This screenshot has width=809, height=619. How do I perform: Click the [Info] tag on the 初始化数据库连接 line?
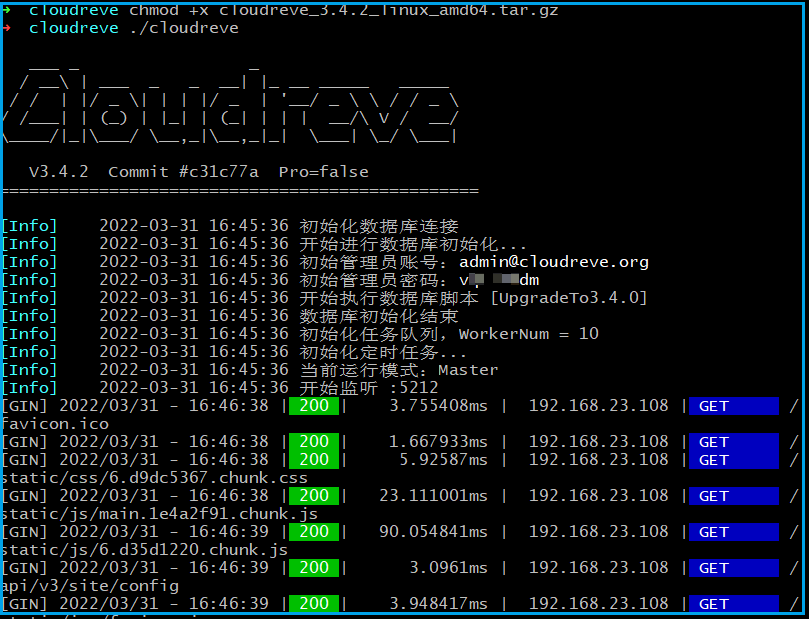[29, 226]
